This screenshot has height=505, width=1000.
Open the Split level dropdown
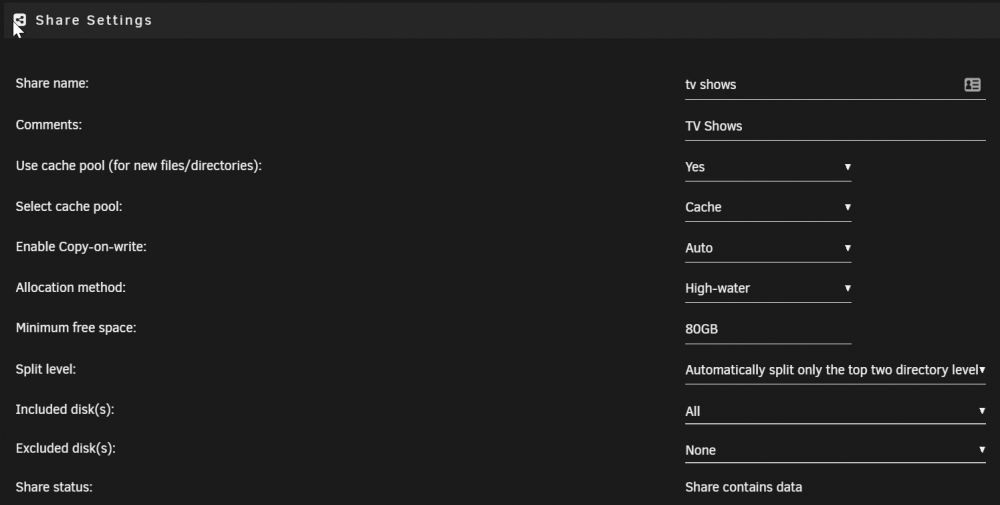835,370
